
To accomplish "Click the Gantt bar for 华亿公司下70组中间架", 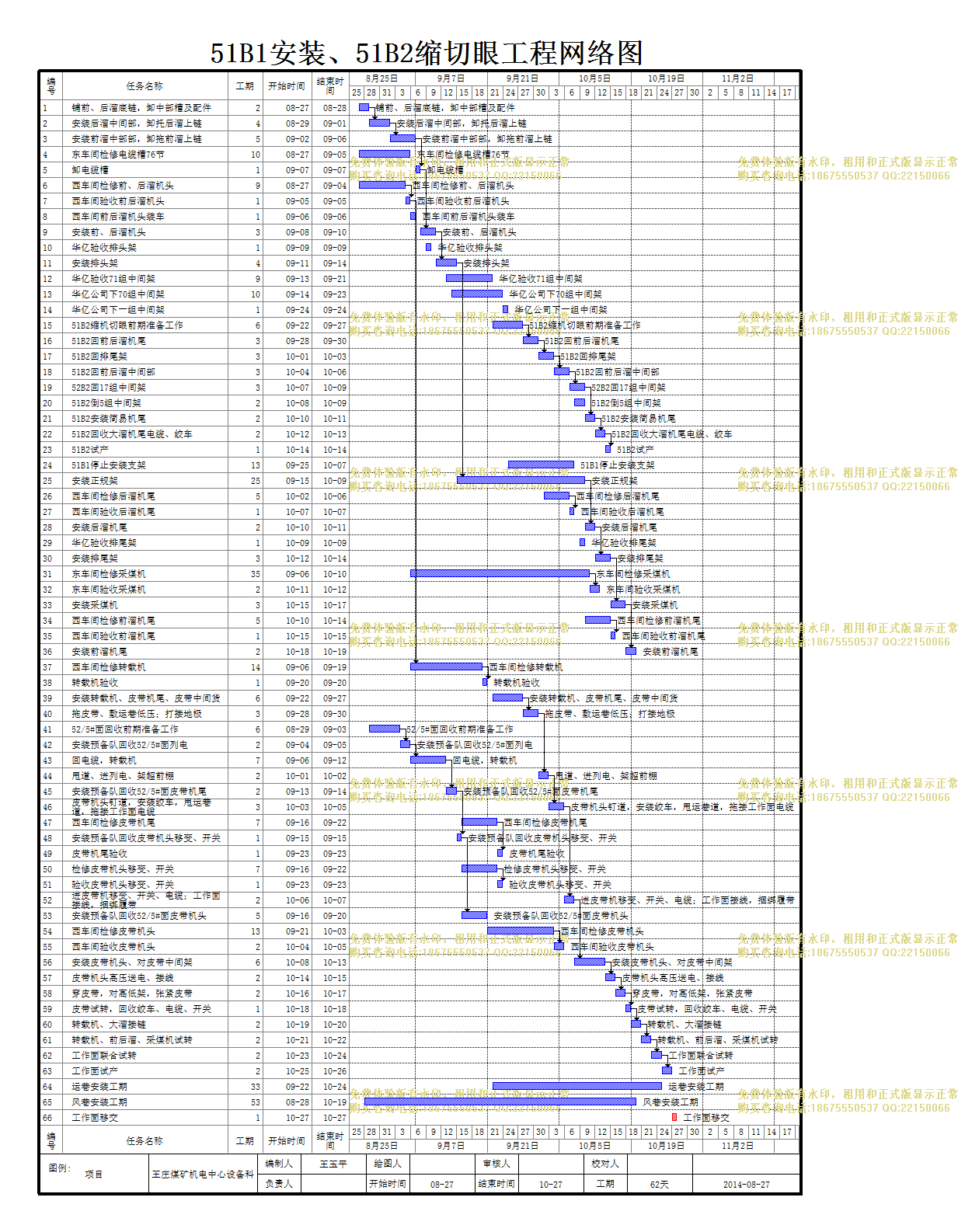I will pos(477,294).
